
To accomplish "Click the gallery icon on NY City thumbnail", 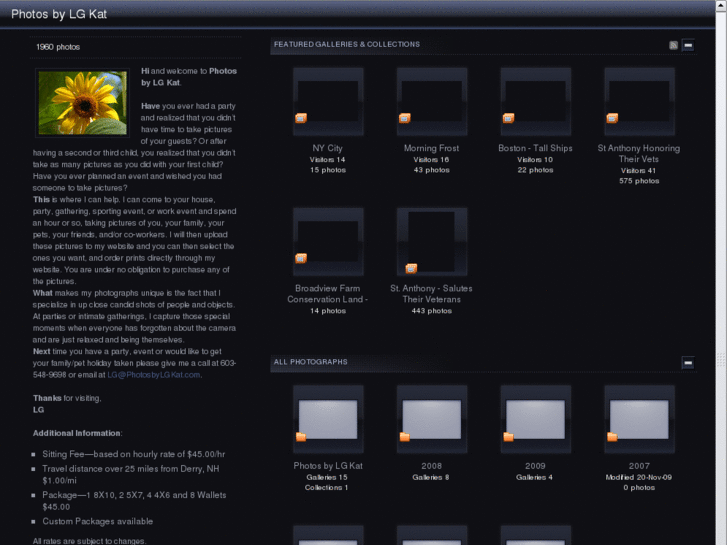I will (301, 118).
